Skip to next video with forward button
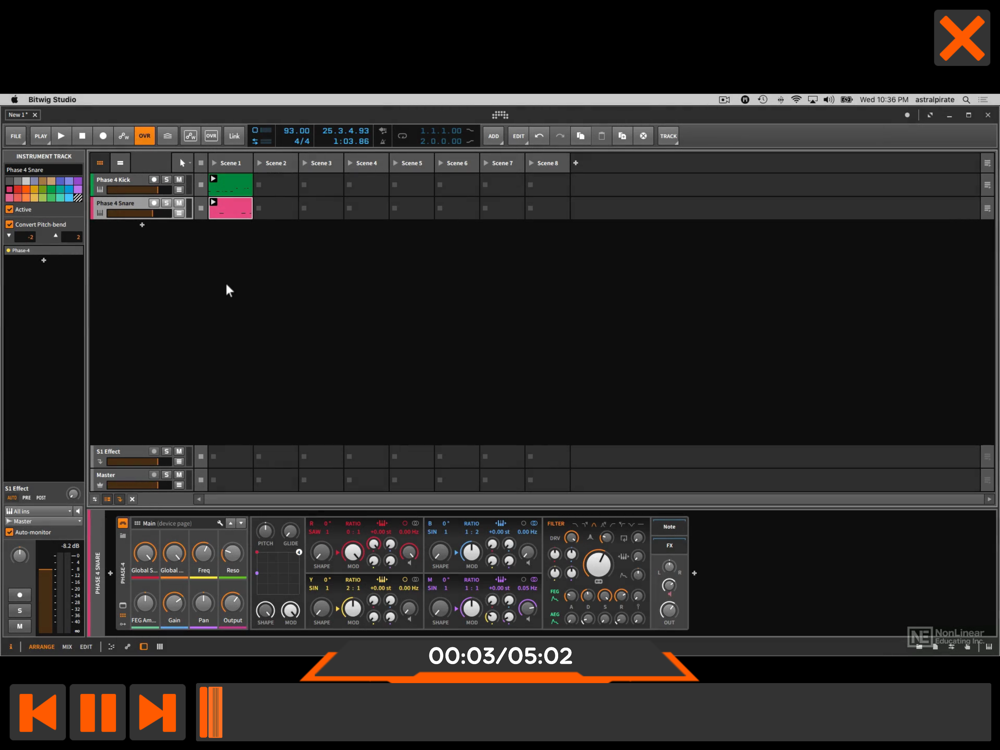 pos(157,712)
